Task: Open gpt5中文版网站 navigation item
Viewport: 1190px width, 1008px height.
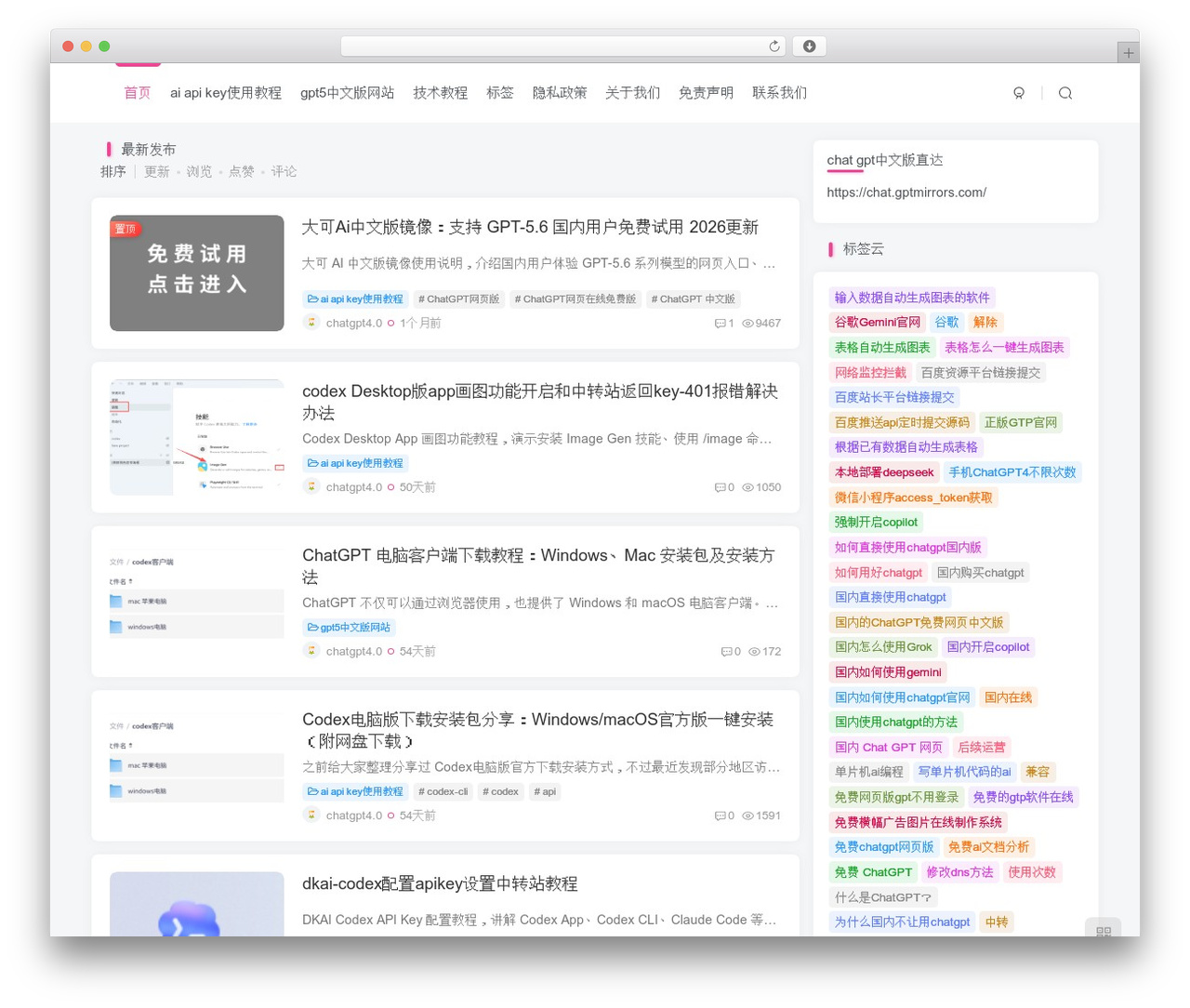Action: (347, 93)
